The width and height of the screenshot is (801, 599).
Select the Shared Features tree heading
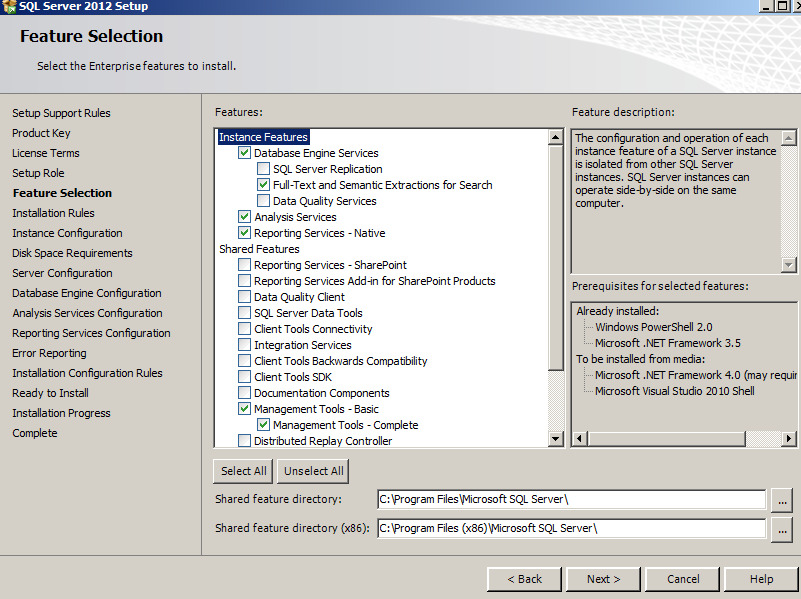pyautogui.click(x=259, y=249)
